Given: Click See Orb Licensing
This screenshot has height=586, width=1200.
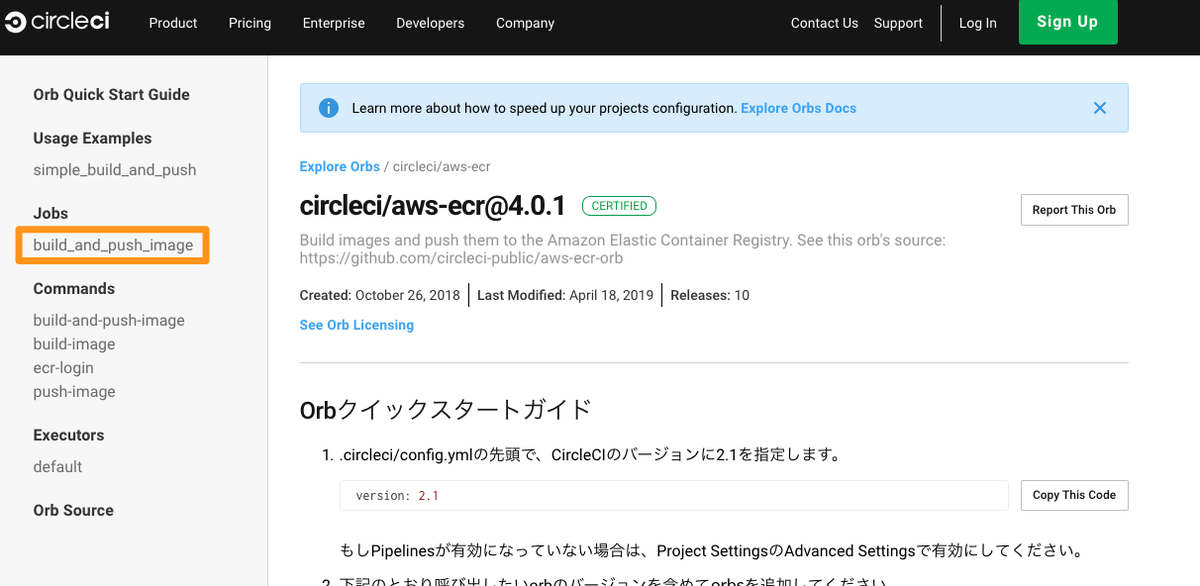Looking at the screenshot, I should point(356,324).
